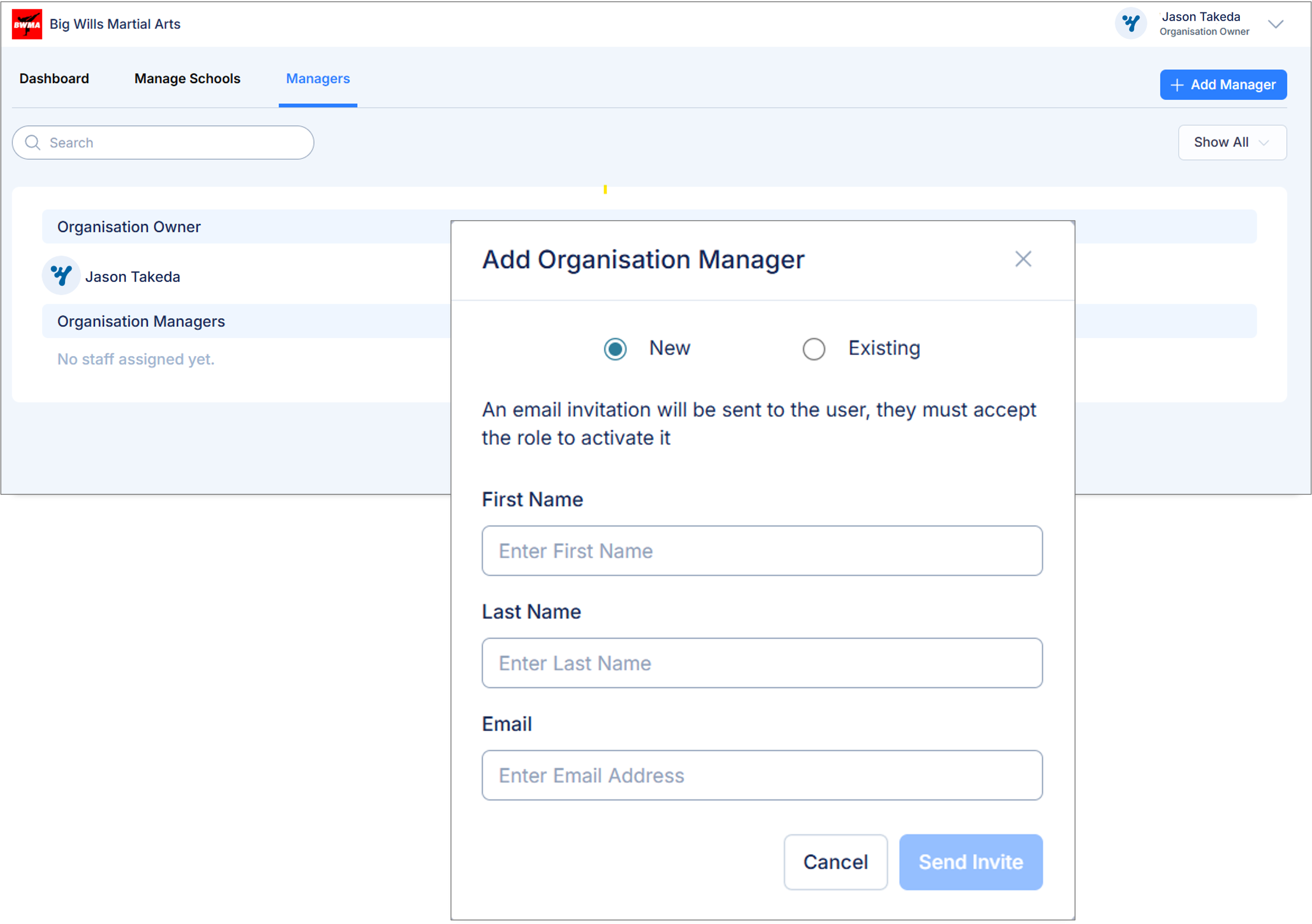1312x924 pixels.
Task: Click the Enter Email Address field
Action: click(762, 775)
